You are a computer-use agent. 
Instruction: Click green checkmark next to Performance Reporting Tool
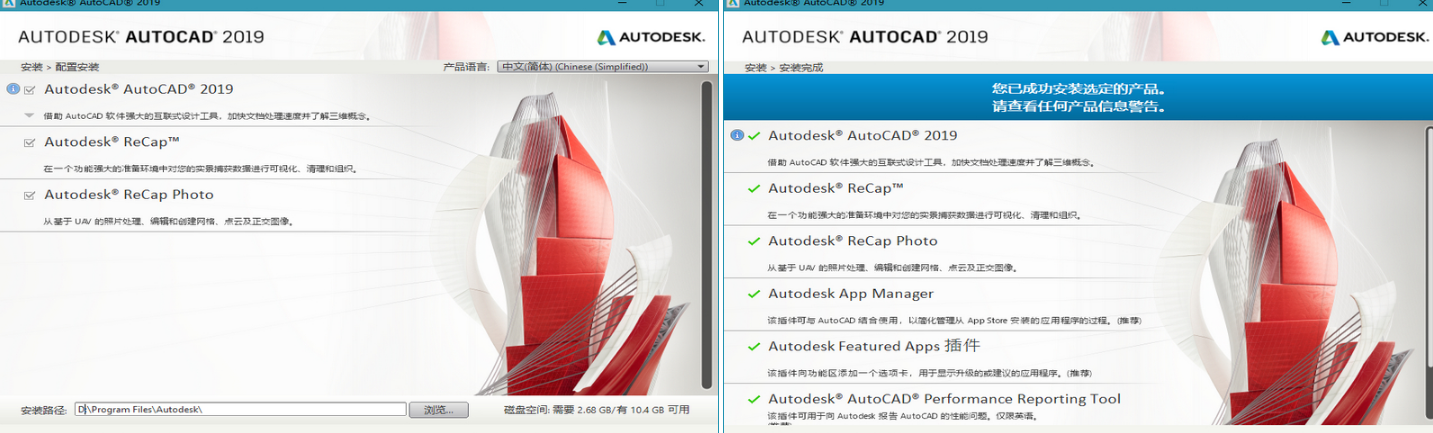coord(754,399)
